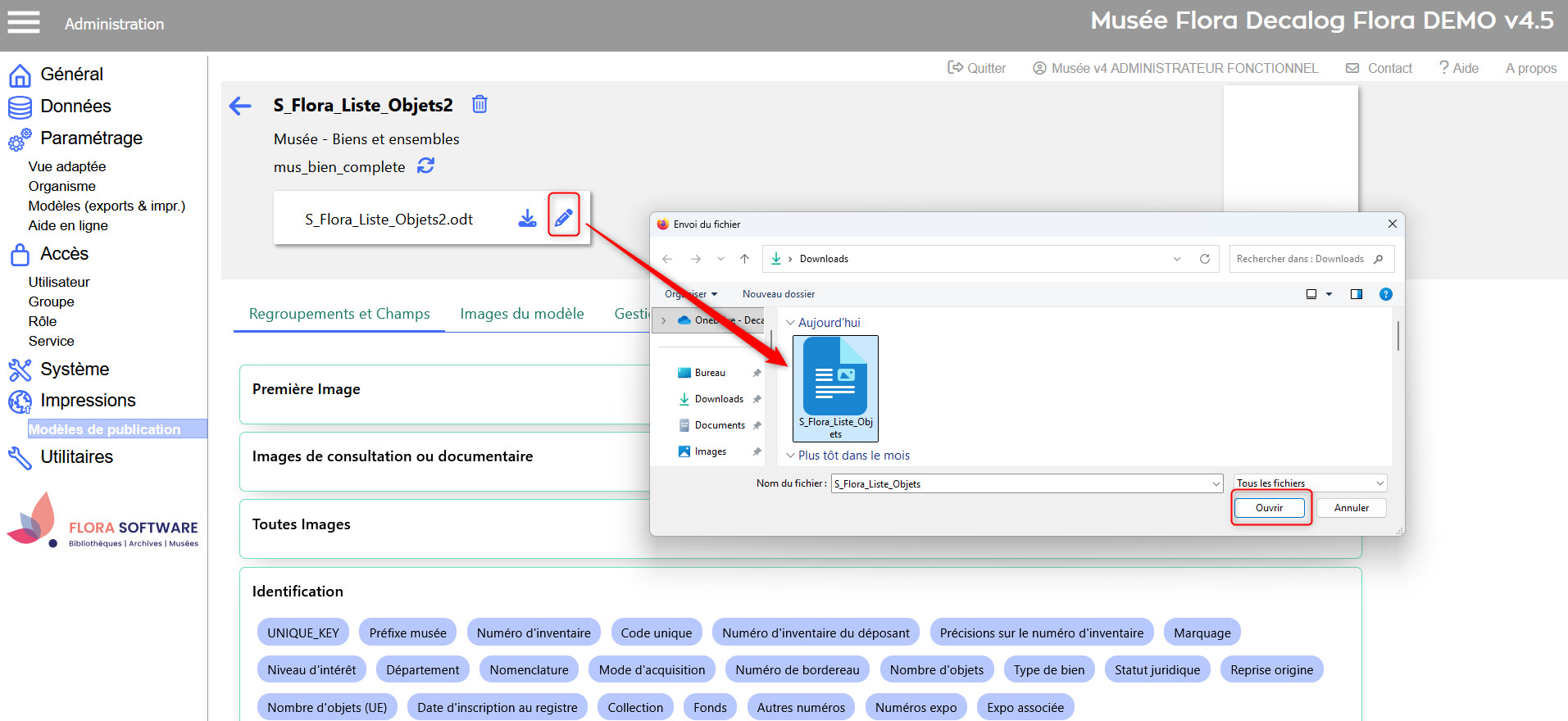Expand 'Plus tôt dans le mois' group
The width and height of the screenshot is (1568, 721).
pyautogui.click(x=790, y=456)
